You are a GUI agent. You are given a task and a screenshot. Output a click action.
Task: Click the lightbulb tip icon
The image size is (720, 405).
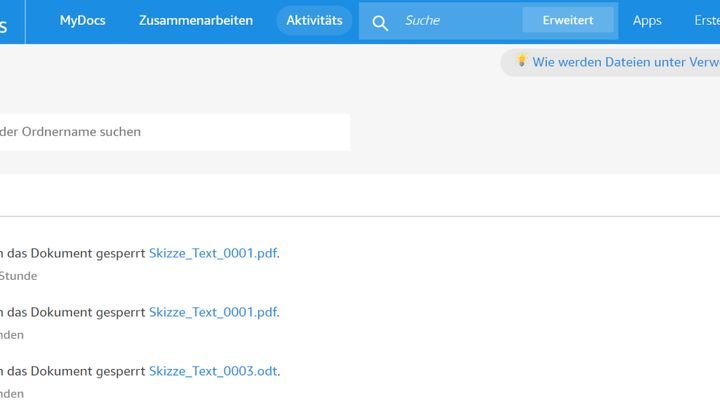521,61
